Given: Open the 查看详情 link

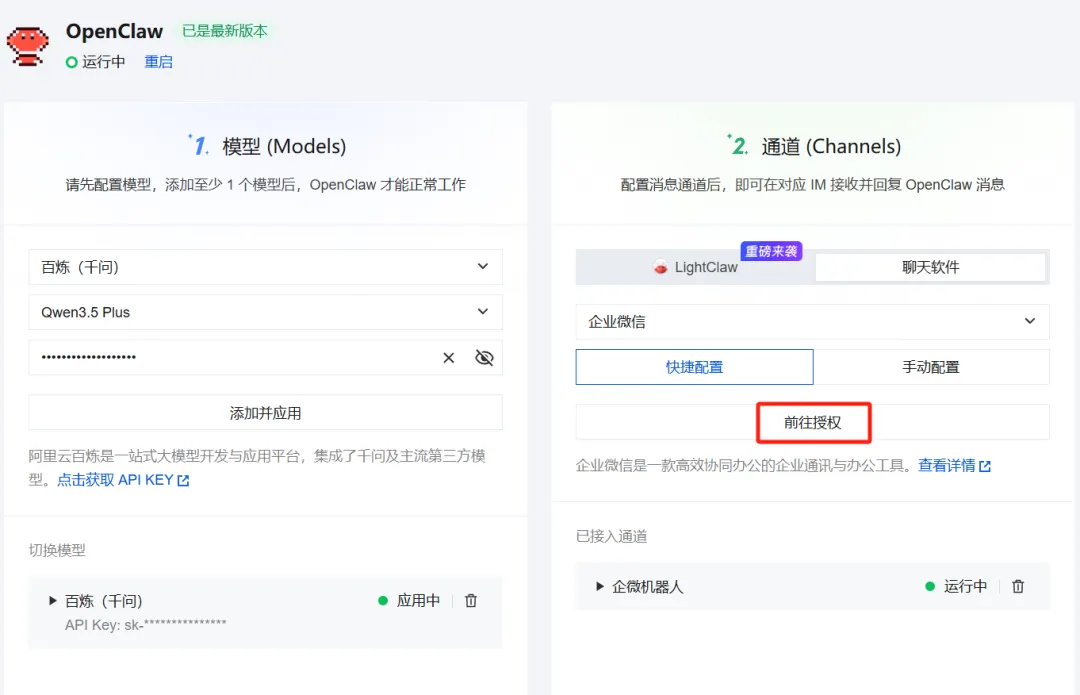Looking at the screenshot, I should pos(946,466).
